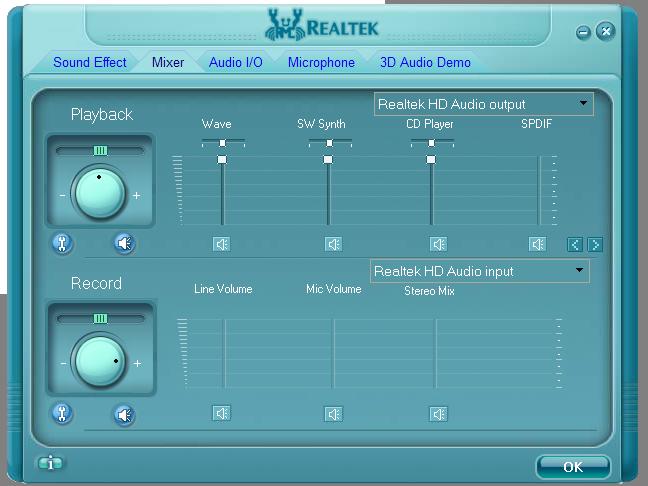Click the Line Volume fader track

[x=225, y=353]
